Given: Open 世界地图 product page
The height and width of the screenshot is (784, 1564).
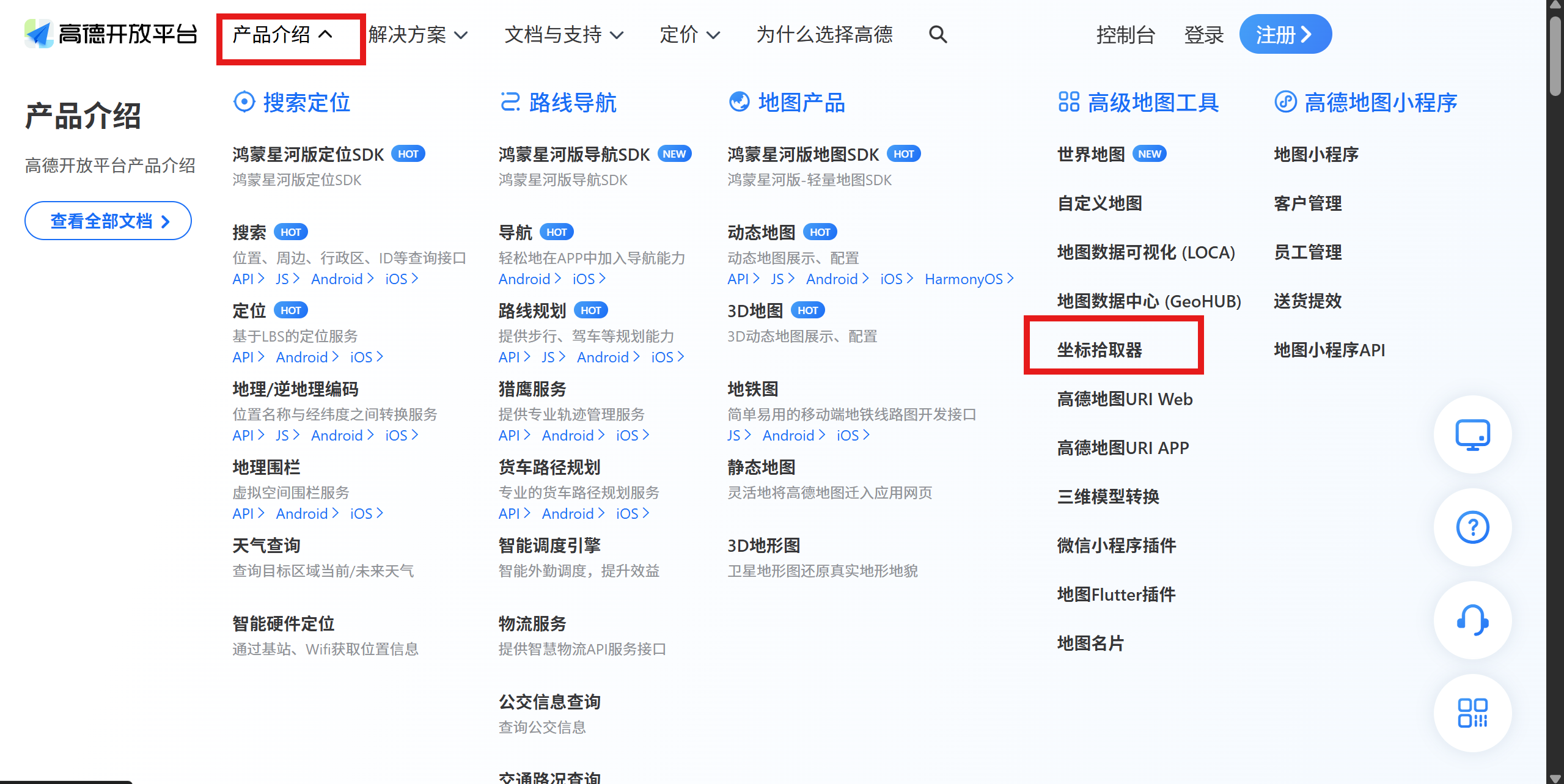Looking at the screenshot, I should (1091, 155).
